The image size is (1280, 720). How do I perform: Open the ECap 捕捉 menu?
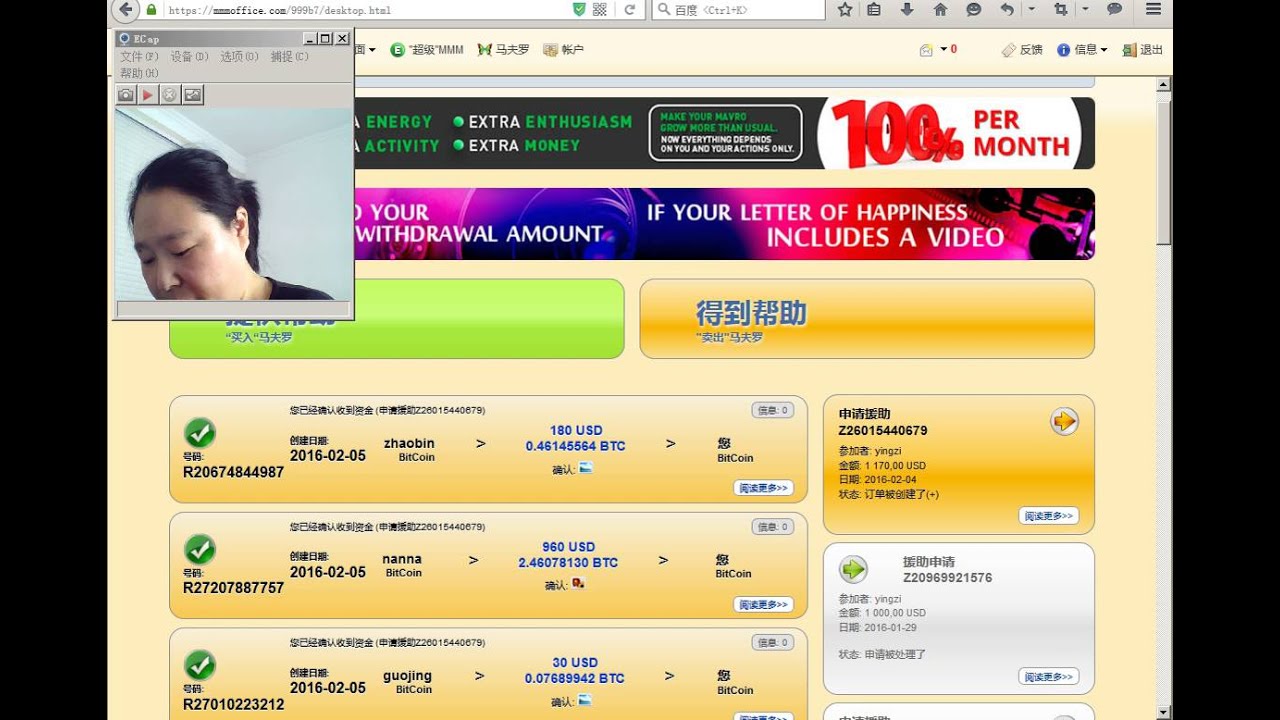click(289, 57)
